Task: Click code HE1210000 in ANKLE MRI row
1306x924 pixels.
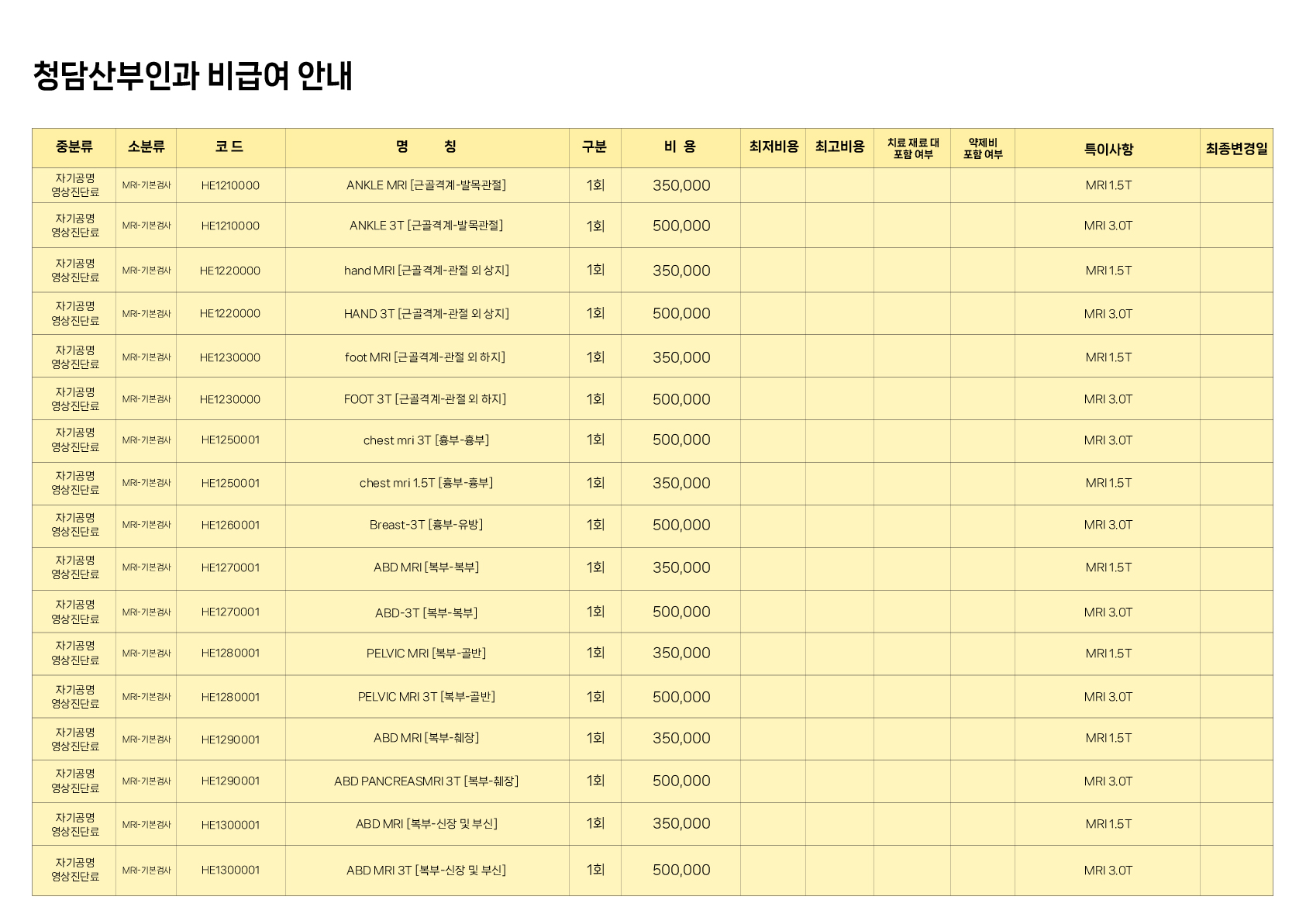Action: (230, 185)
